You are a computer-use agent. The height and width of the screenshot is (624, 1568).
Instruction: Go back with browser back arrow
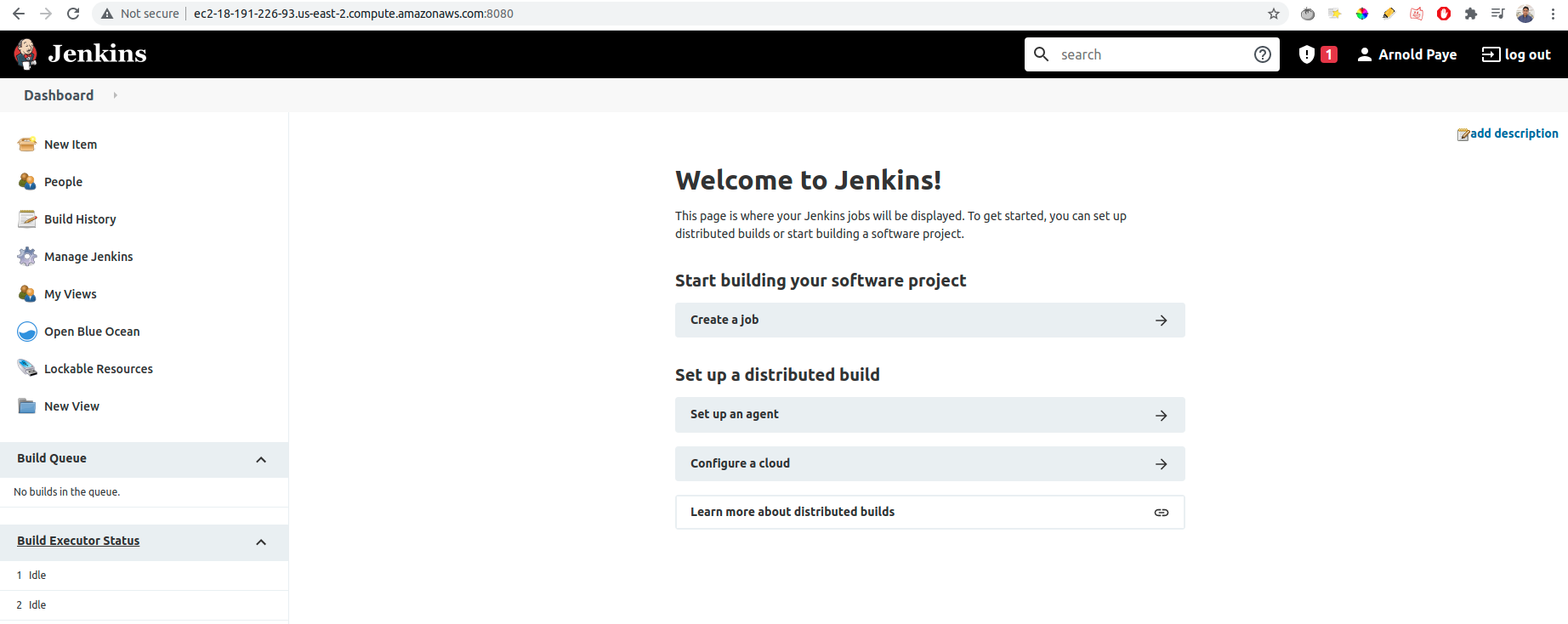tap(19, 14)
